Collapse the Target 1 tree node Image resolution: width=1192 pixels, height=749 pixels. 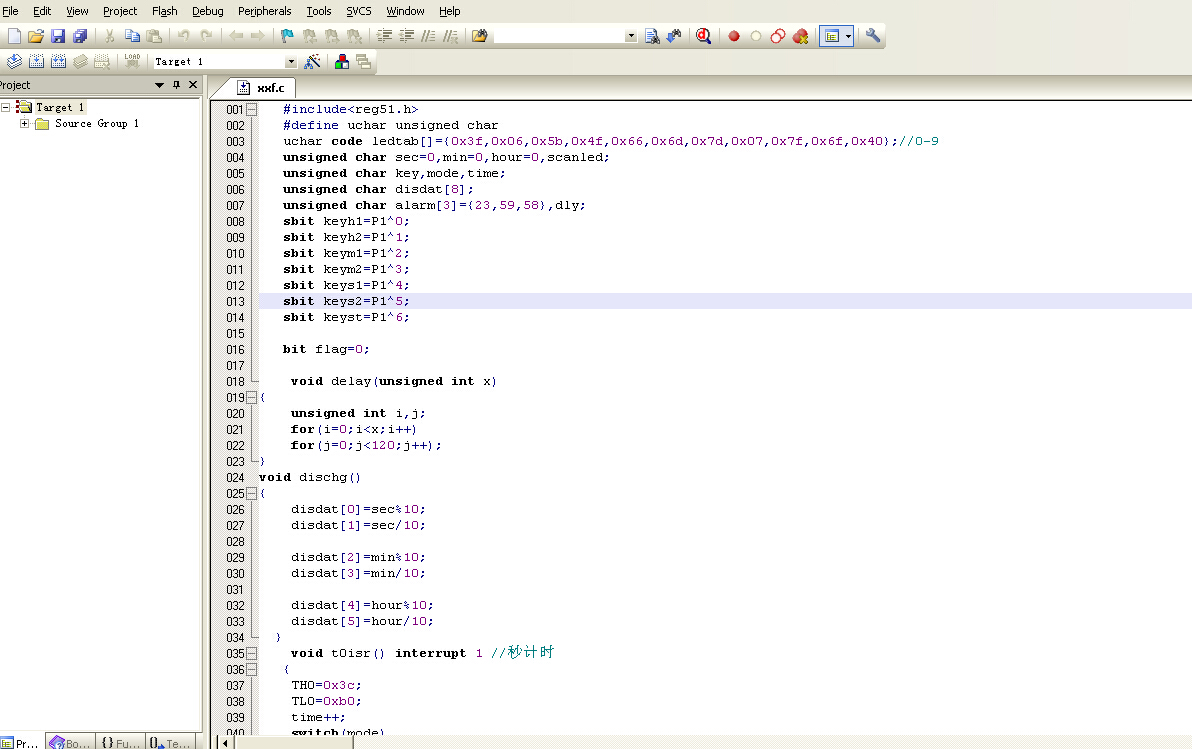click(5, 107)
